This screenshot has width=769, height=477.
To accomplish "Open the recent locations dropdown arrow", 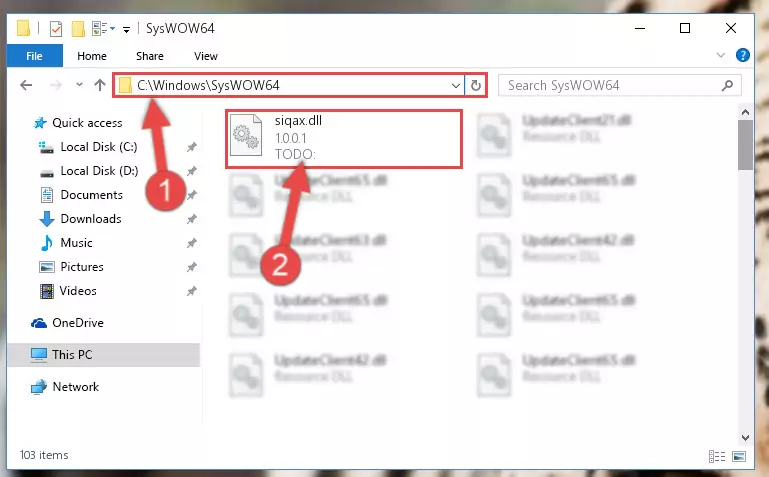I will [x=79, y=85].
